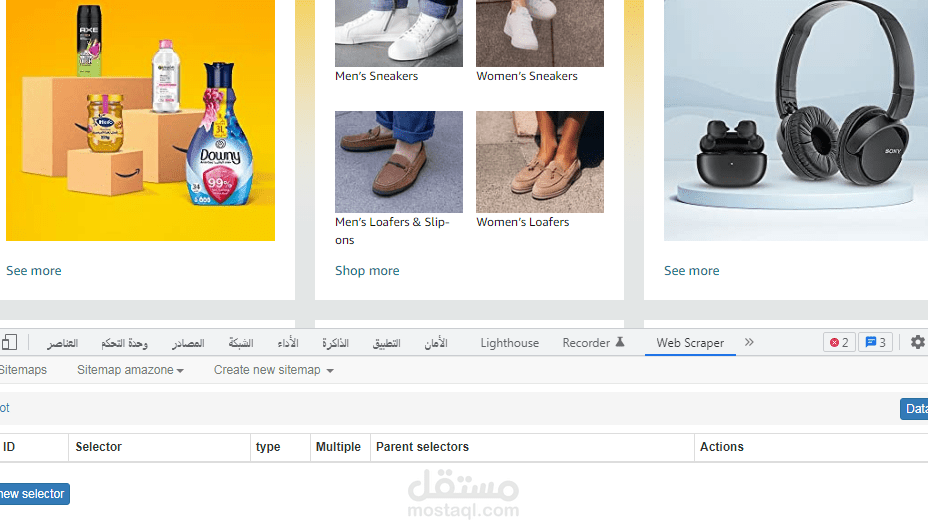
Task: Open the Sitemaps menu item
Action: tap(23, 370)
